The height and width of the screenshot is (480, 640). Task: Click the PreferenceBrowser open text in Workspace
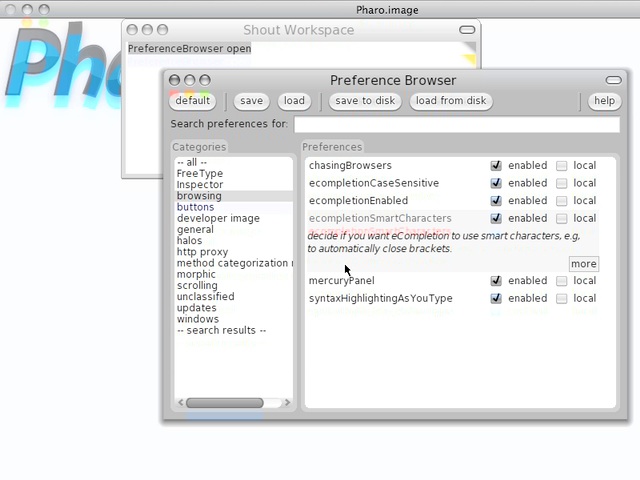click(x=189, y=49)
